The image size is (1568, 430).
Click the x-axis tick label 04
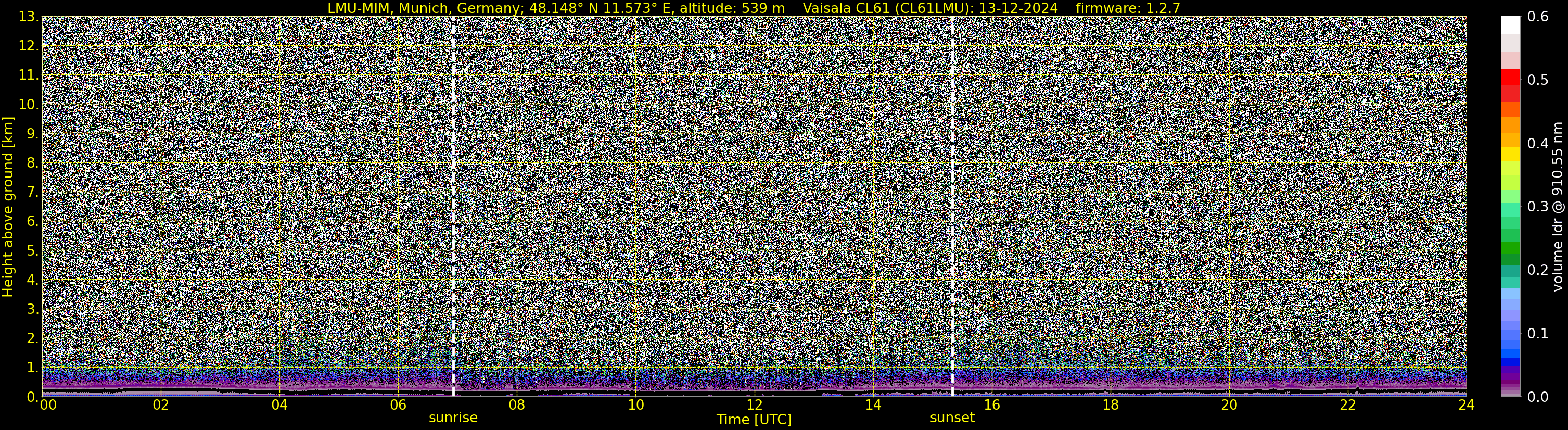tap(279, 405)
